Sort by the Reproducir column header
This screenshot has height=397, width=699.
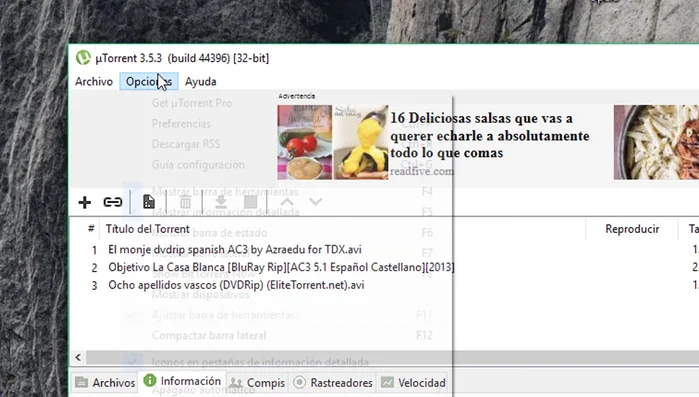point(632,229)
